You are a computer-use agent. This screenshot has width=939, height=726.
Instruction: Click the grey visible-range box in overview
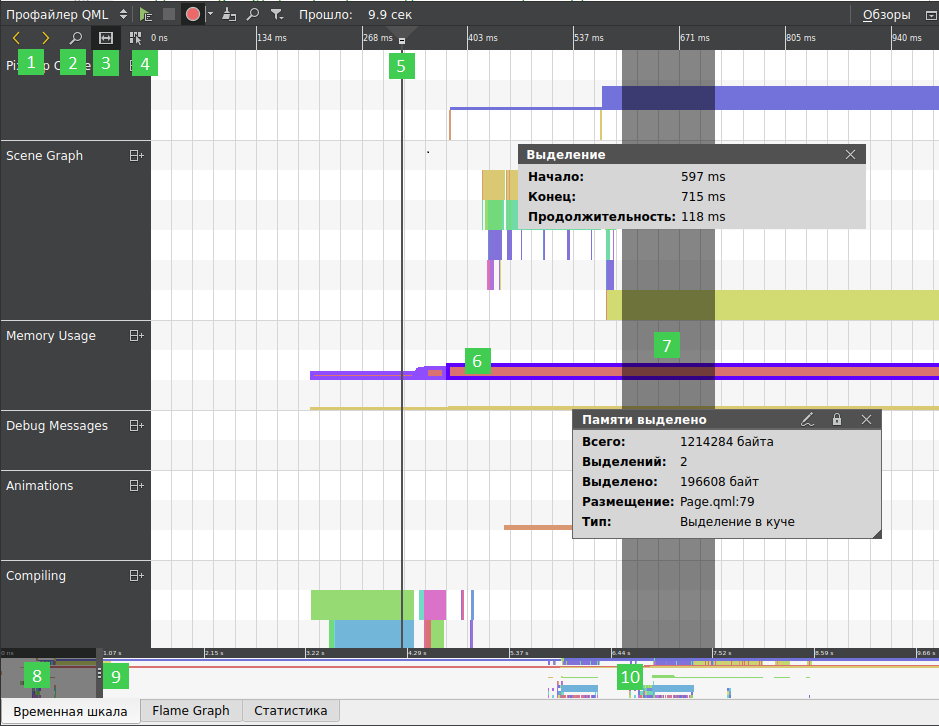click(48, 677)
